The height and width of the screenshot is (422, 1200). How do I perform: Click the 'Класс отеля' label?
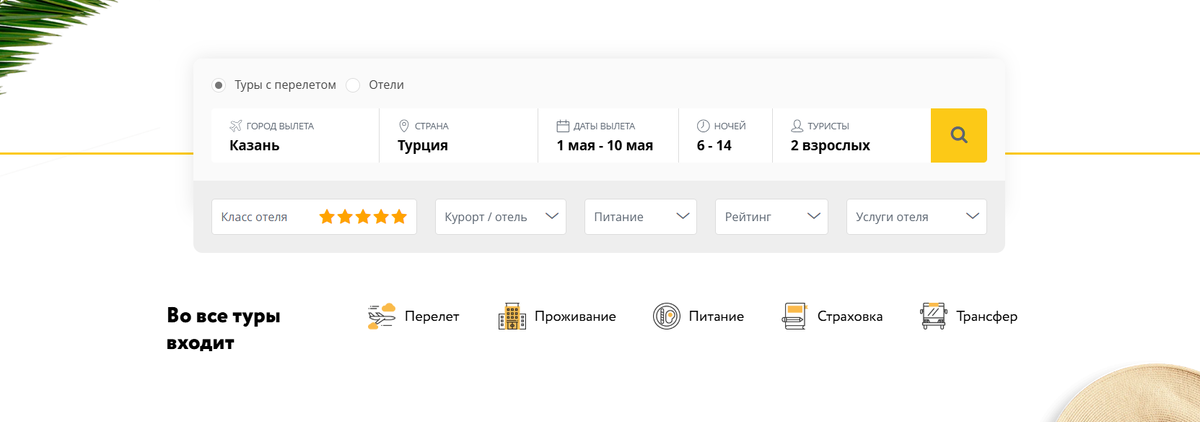click(x=254, y=217)
